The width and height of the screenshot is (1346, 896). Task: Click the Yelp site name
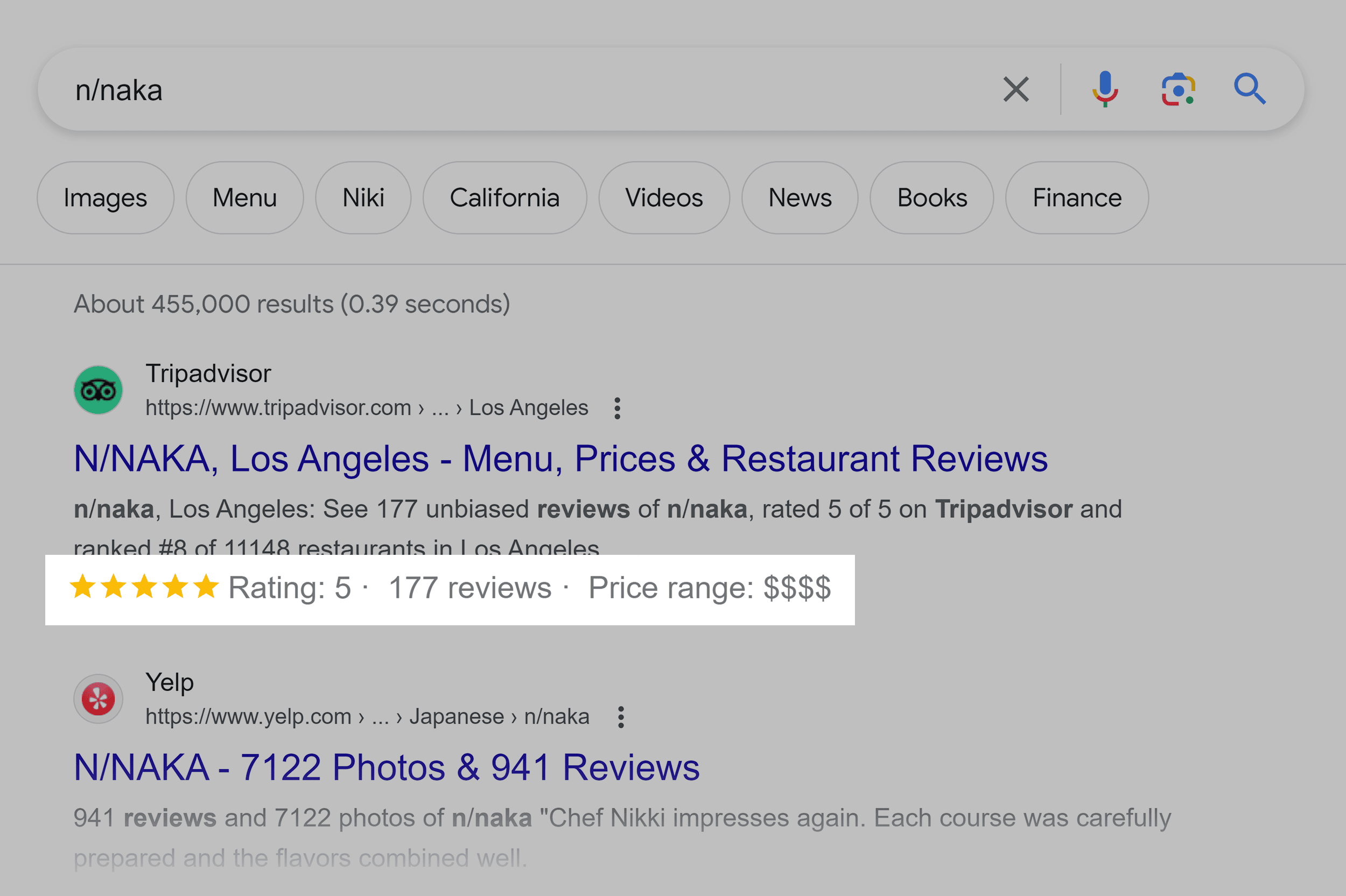click(170, 683)
